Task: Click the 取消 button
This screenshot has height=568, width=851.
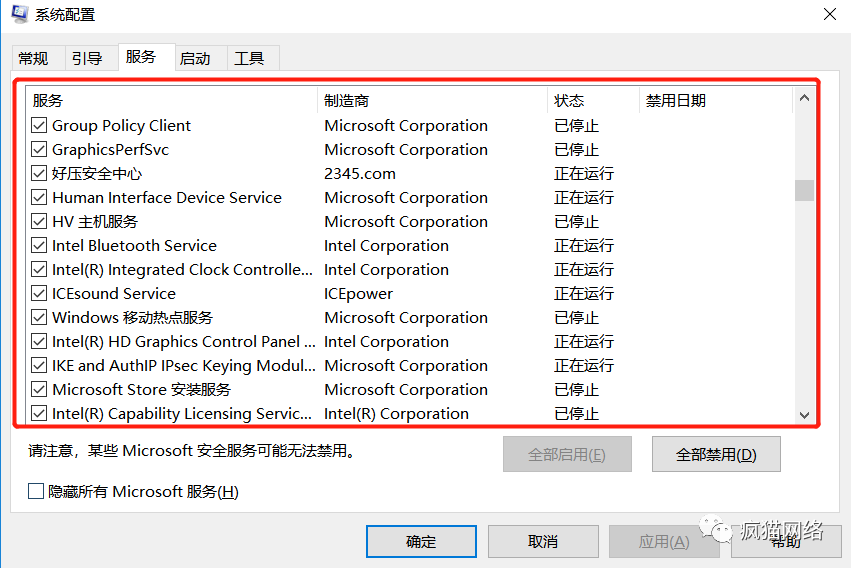Action: (543, 541)
